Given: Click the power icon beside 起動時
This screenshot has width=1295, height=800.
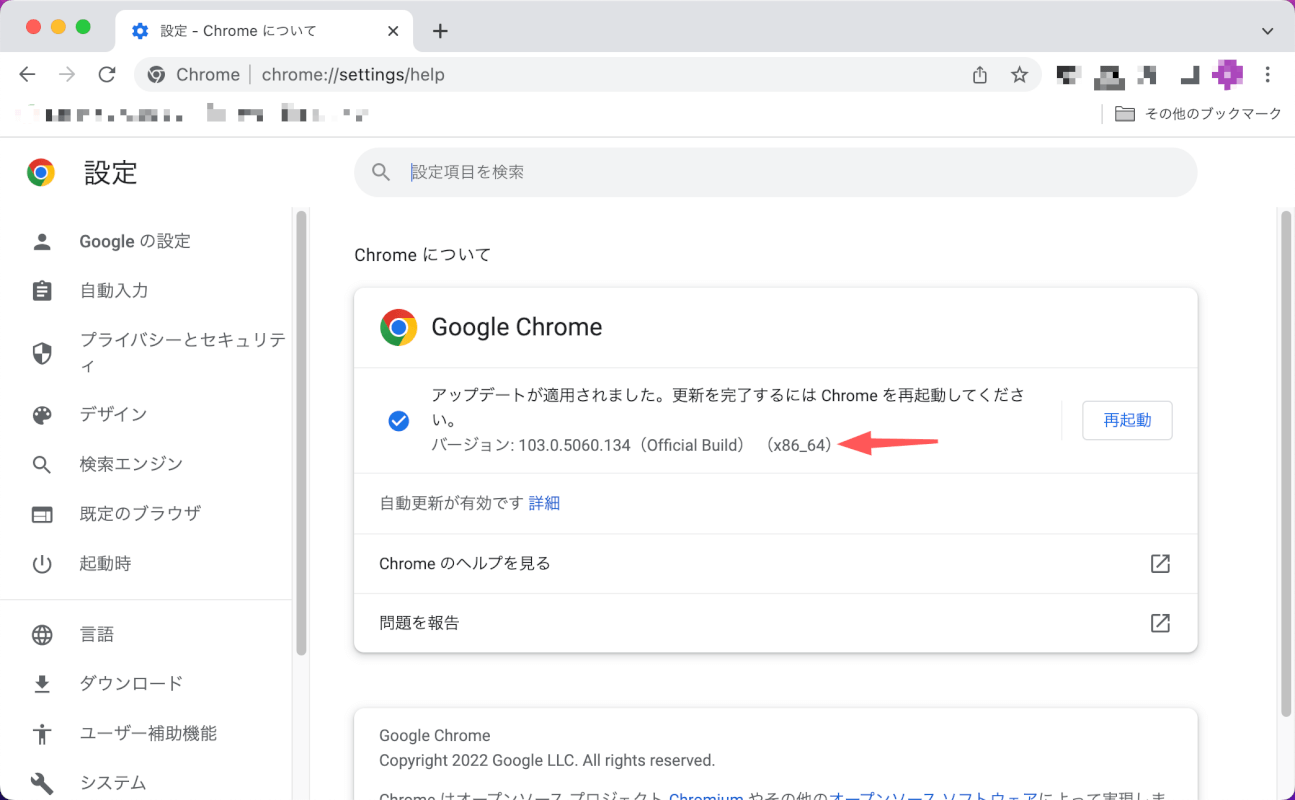Looking at the screenshot, I should click(x=42, y=564).
